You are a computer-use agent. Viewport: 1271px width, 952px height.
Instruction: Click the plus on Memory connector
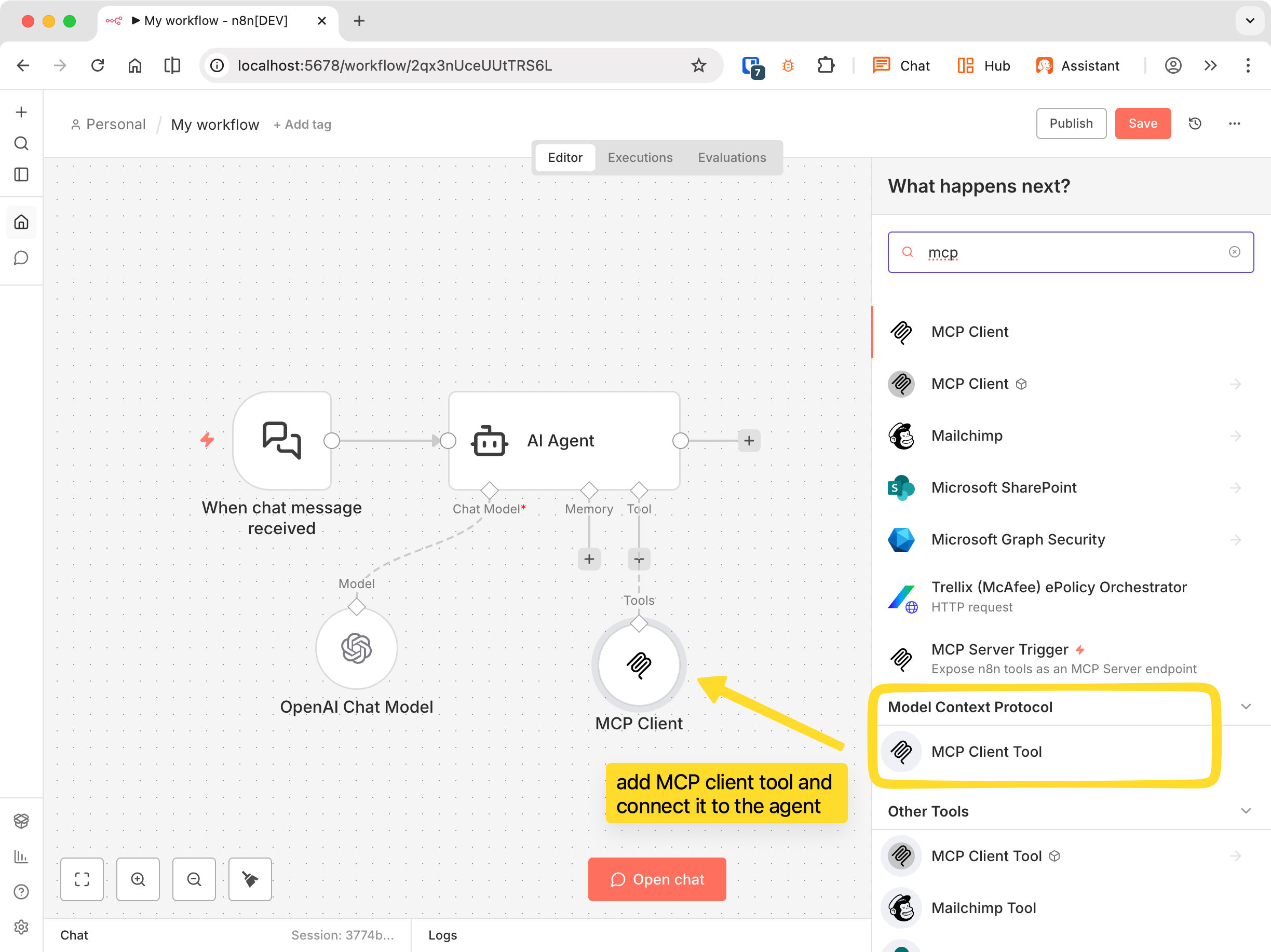pos(588,559)
